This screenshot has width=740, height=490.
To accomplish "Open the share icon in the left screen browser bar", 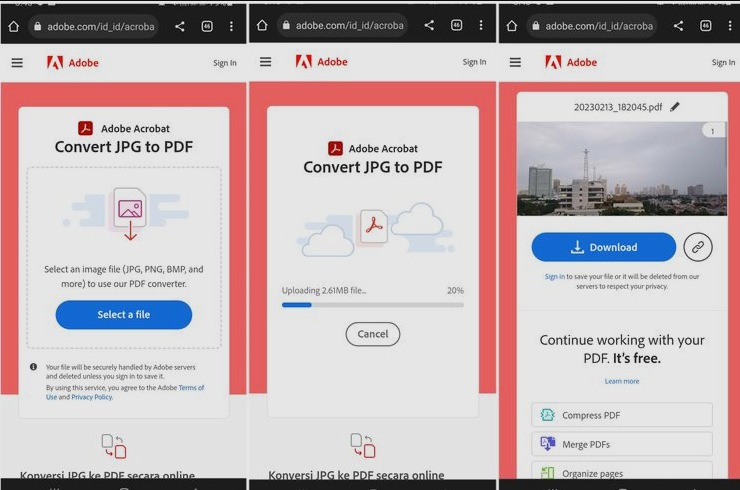I will (180, 26).
